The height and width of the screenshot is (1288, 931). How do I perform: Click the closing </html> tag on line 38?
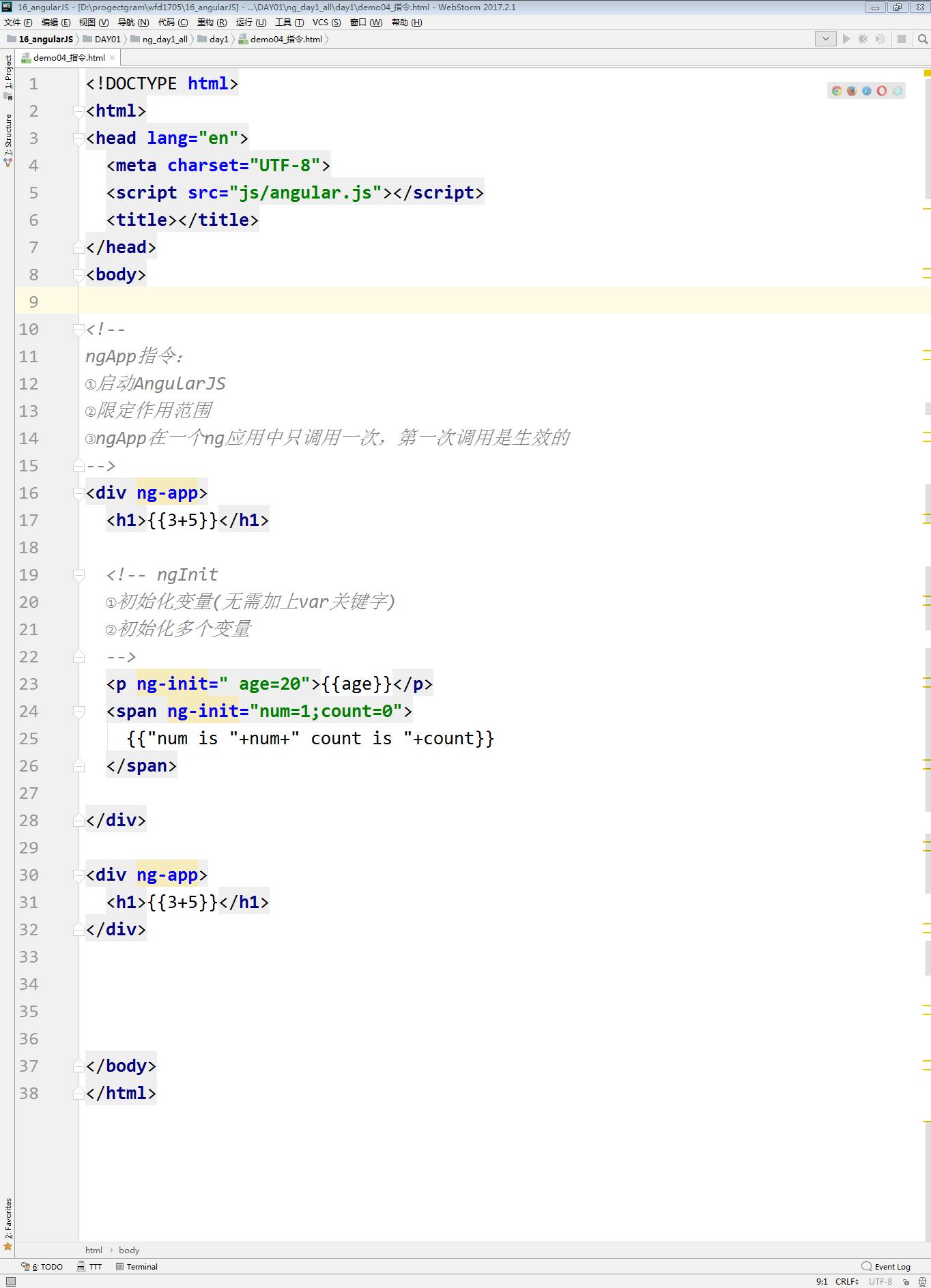[x=121, y=1094]
